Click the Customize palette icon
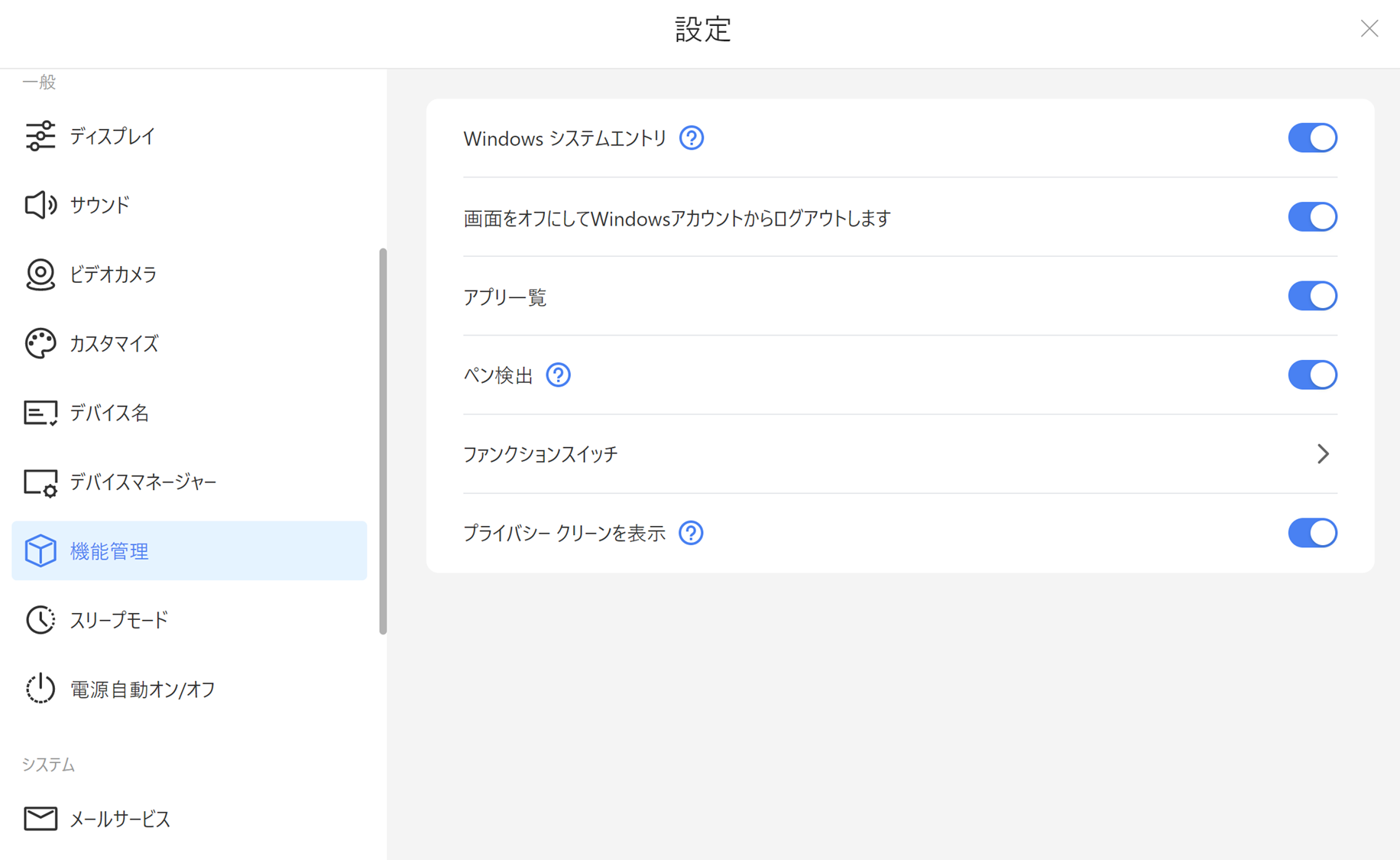The image size is (1400, 860). 40,343
